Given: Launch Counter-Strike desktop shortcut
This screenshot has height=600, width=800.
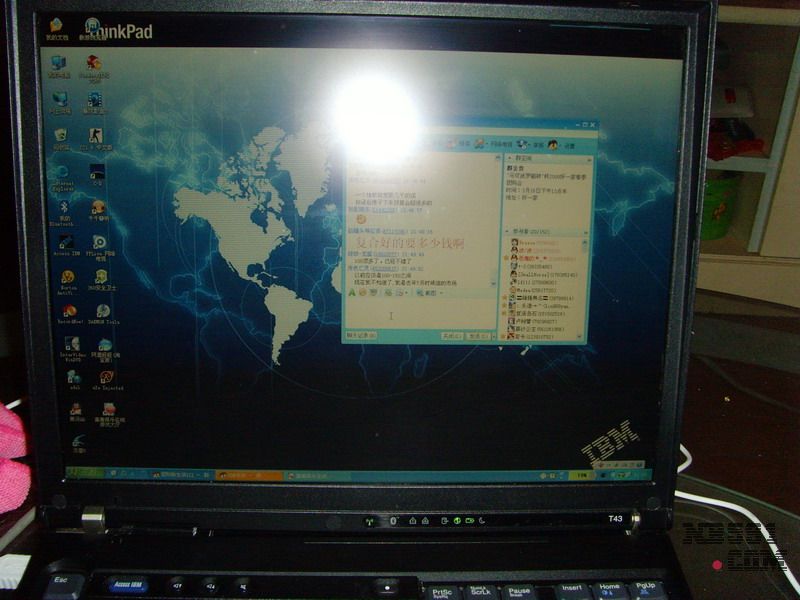Looking at the screenshot, I should [x=95, y=139].
